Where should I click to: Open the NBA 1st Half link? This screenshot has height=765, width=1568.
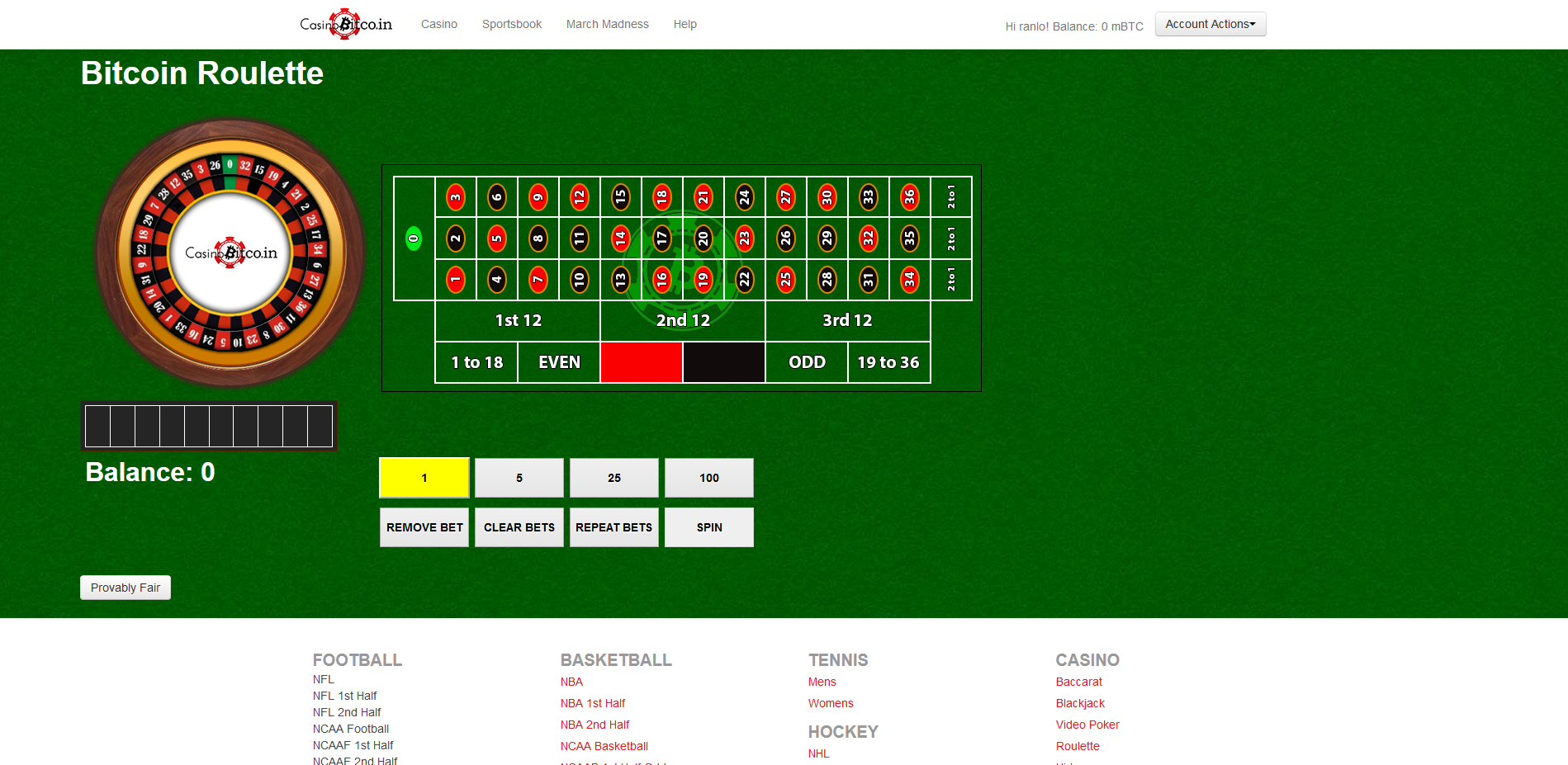point(593,703)
